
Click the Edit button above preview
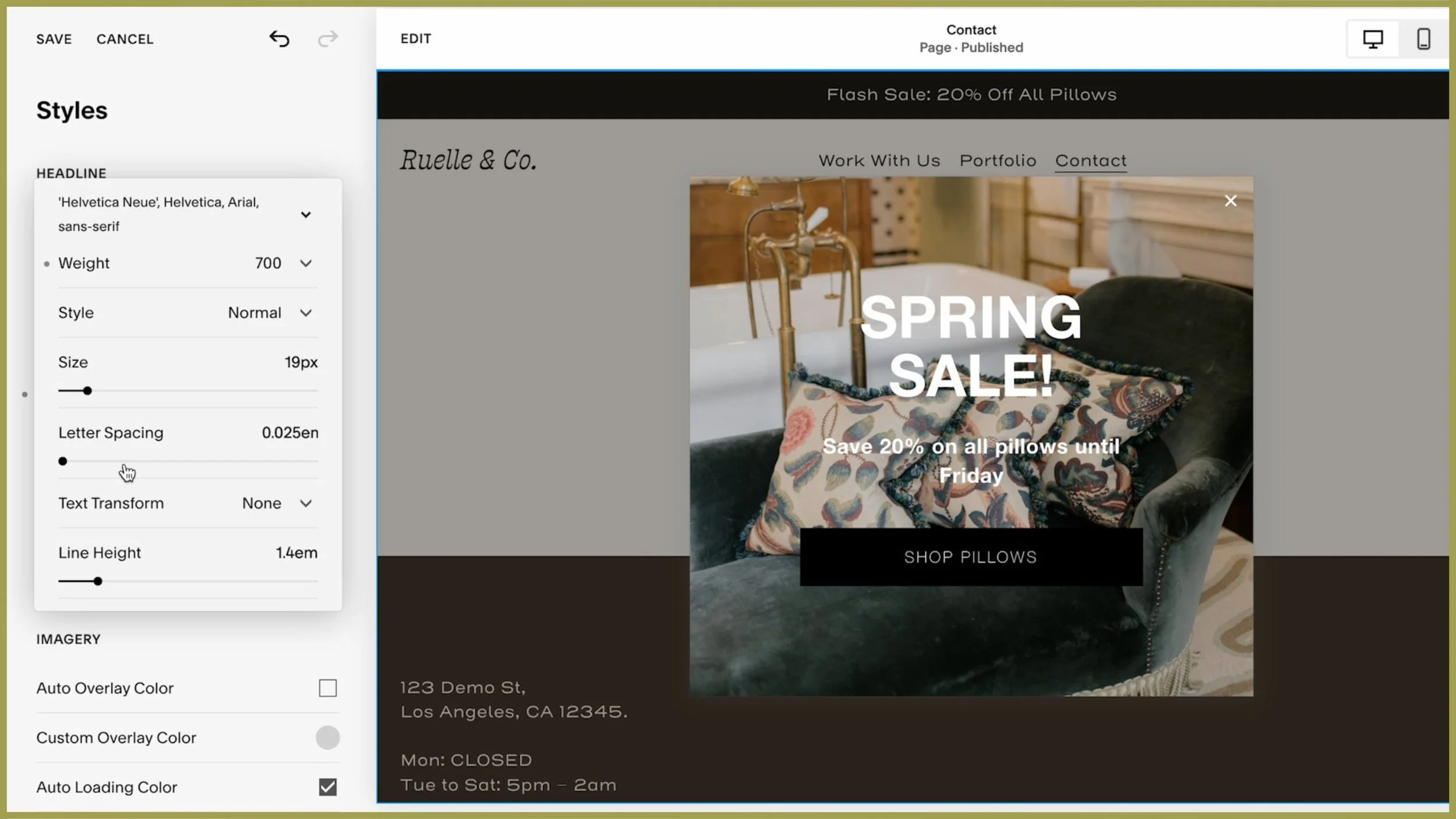click(416, 39)
